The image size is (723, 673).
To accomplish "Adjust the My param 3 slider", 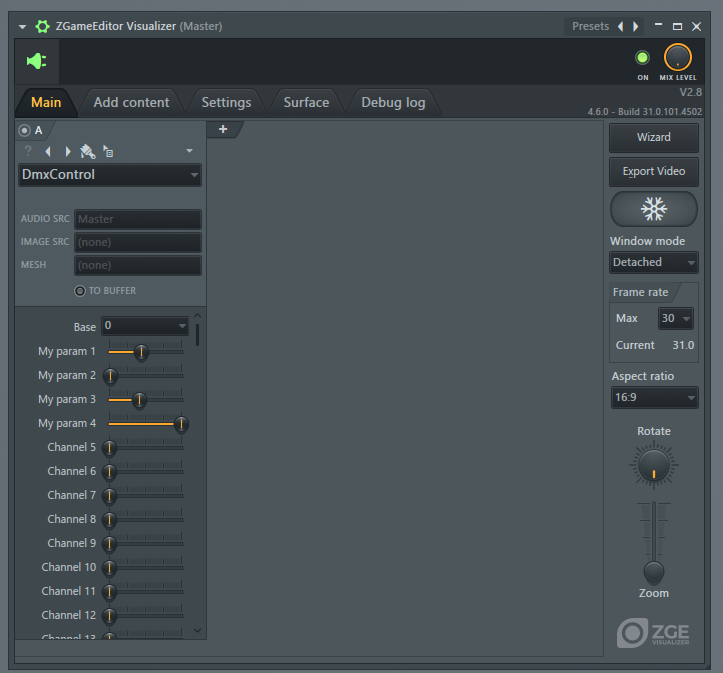I will click(145, 400).
